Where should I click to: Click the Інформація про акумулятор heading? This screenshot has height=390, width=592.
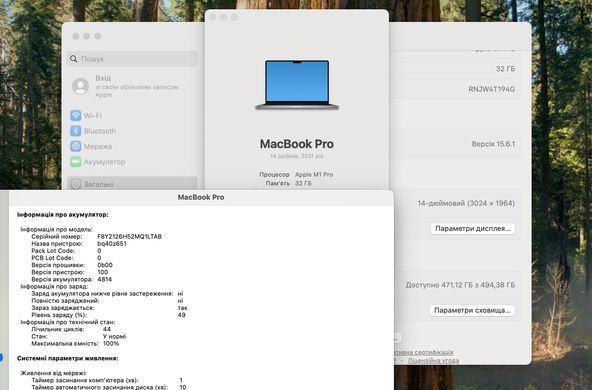63,214
